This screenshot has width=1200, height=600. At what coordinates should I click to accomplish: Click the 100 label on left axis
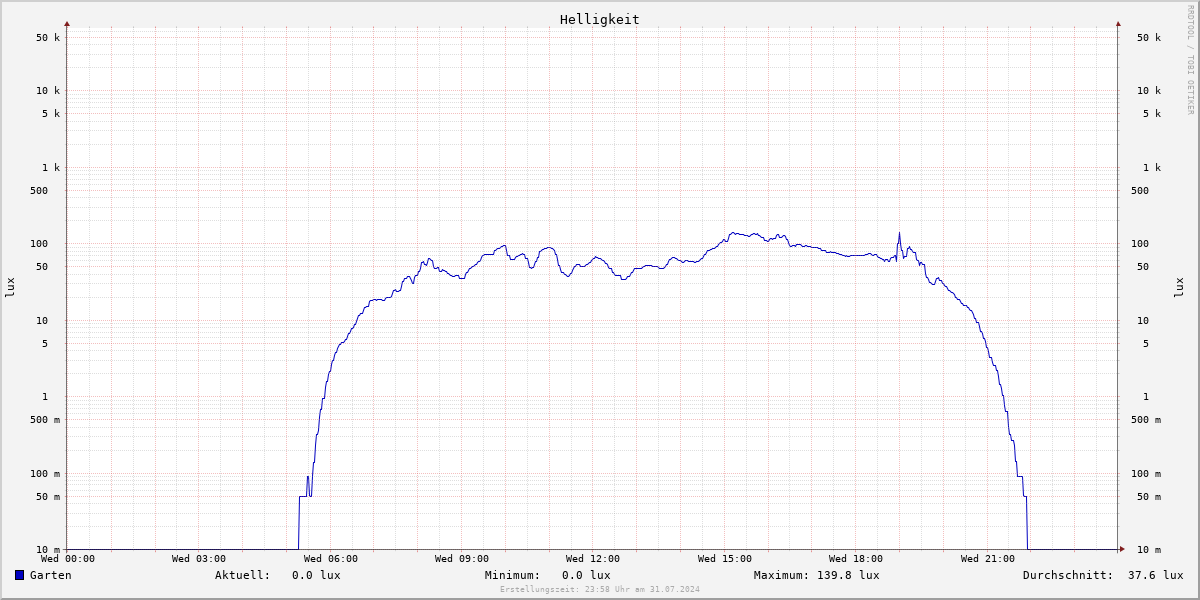point(39,244)
